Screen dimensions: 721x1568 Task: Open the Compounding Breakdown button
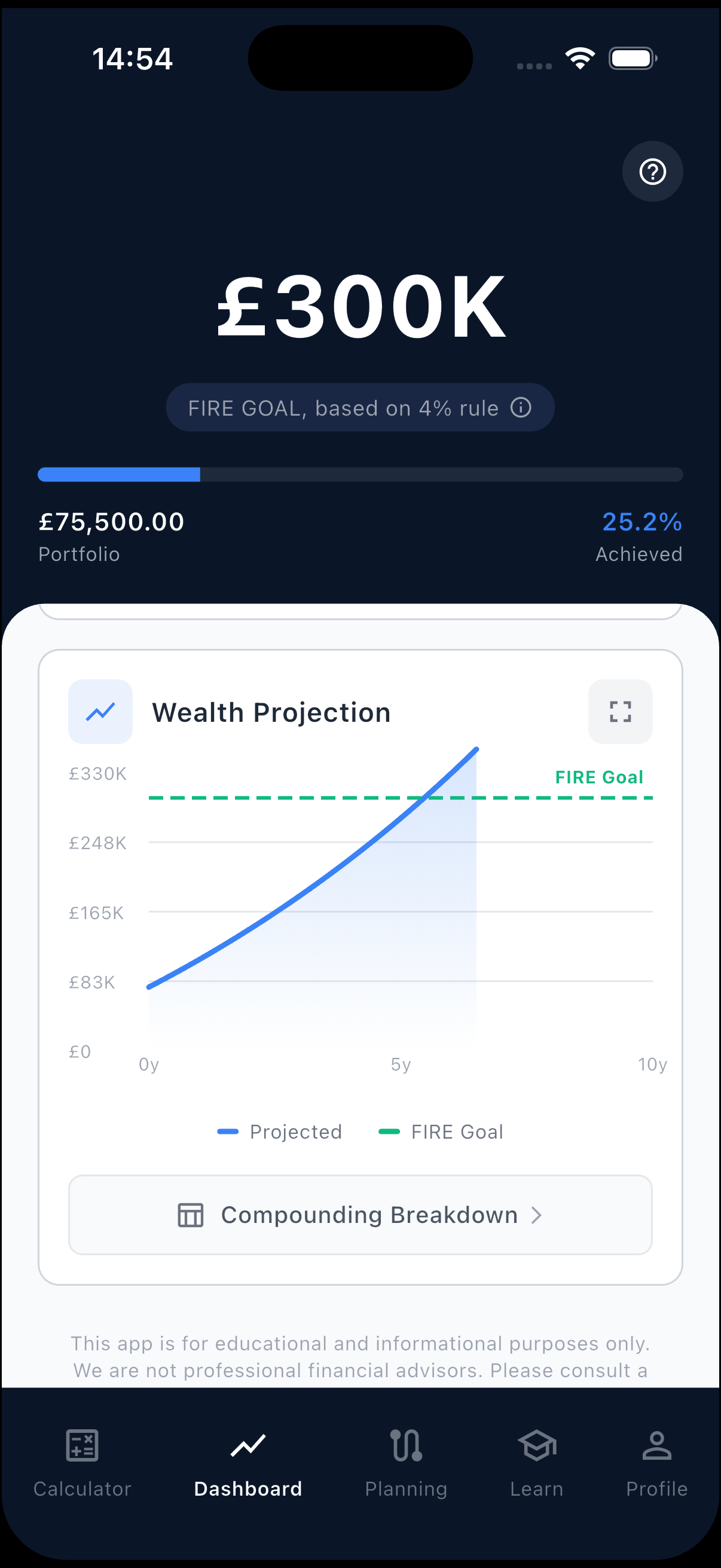coord(360,1215)
